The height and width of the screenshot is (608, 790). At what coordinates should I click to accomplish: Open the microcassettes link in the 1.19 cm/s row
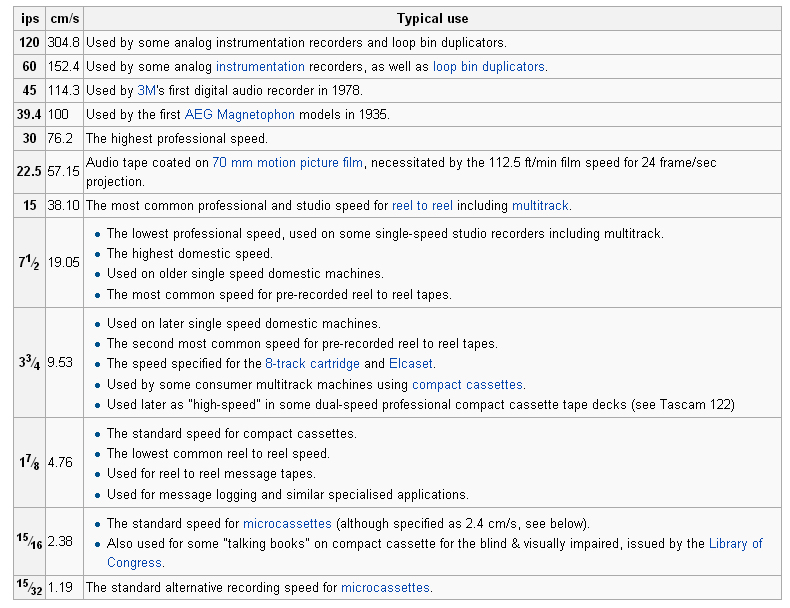(x=385, y=588)
